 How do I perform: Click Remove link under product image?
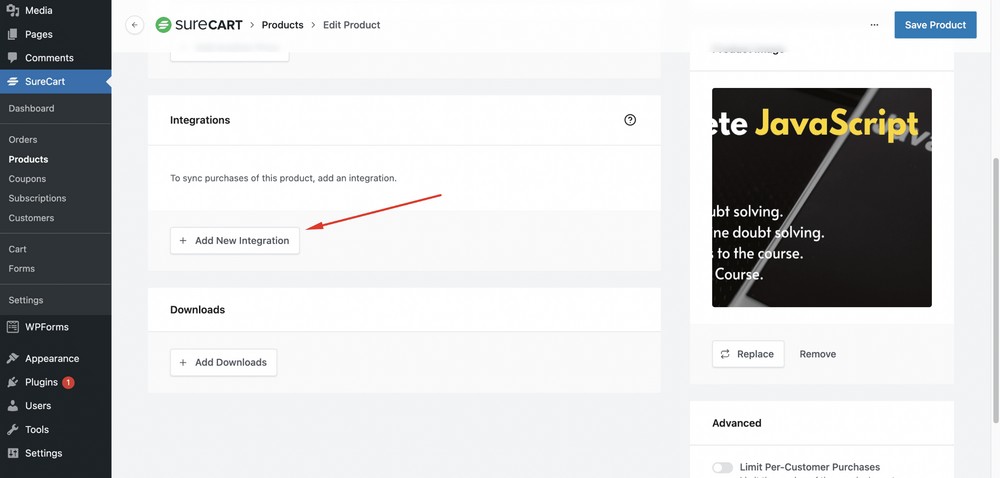pyautogui.click(x=818, y=354)
